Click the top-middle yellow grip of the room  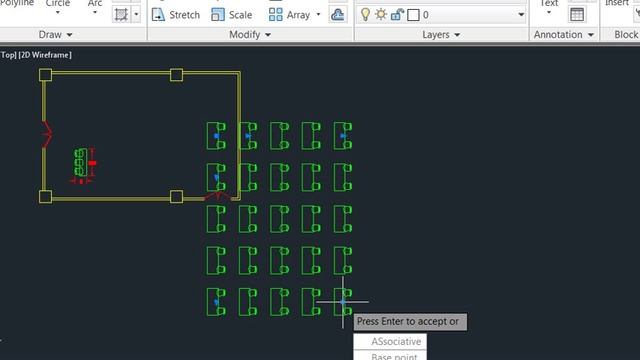tap(176, 75)
